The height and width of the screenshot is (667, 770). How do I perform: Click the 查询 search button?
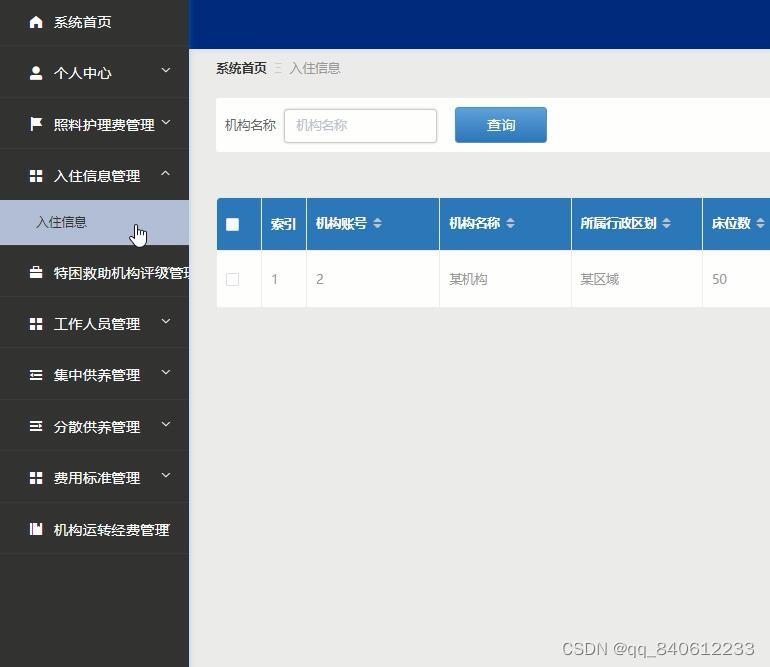click(500, 125)
